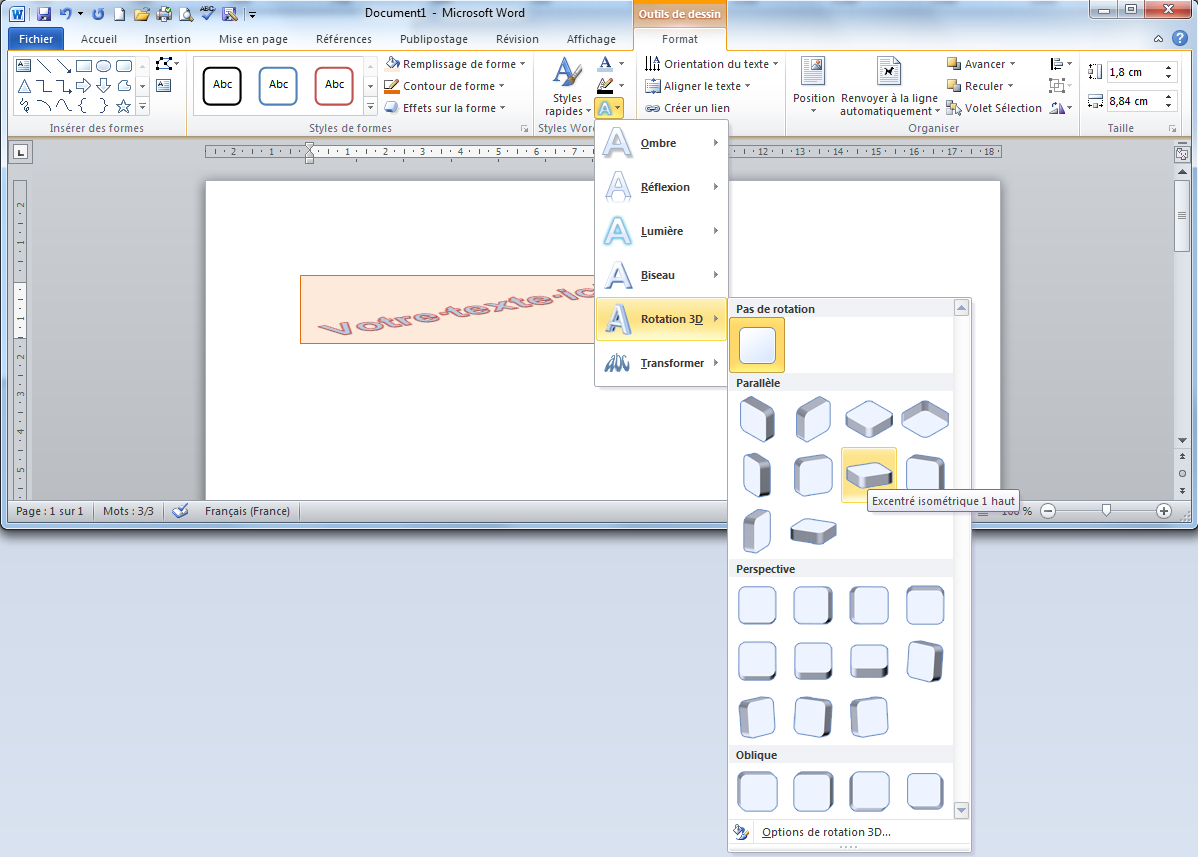Create a new blank document
Screen dimensions: 1198x857
point(119,14)
